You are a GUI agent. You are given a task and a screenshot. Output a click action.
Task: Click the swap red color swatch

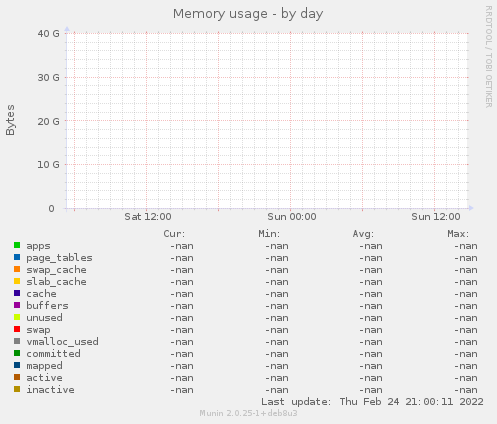pyautogui.click(x=17, y=329)
